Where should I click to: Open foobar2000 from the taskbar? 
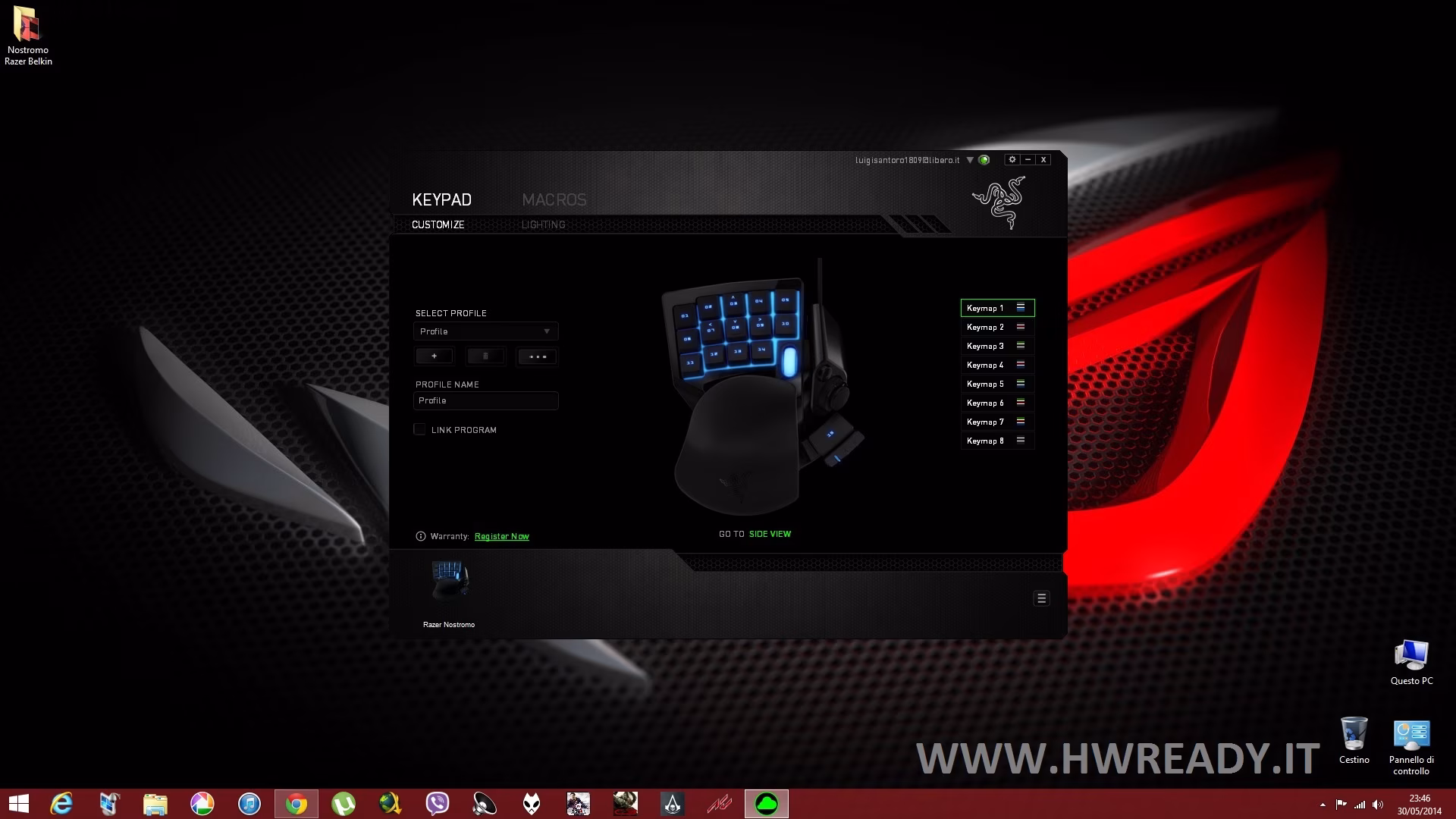(x=532, y=804)
